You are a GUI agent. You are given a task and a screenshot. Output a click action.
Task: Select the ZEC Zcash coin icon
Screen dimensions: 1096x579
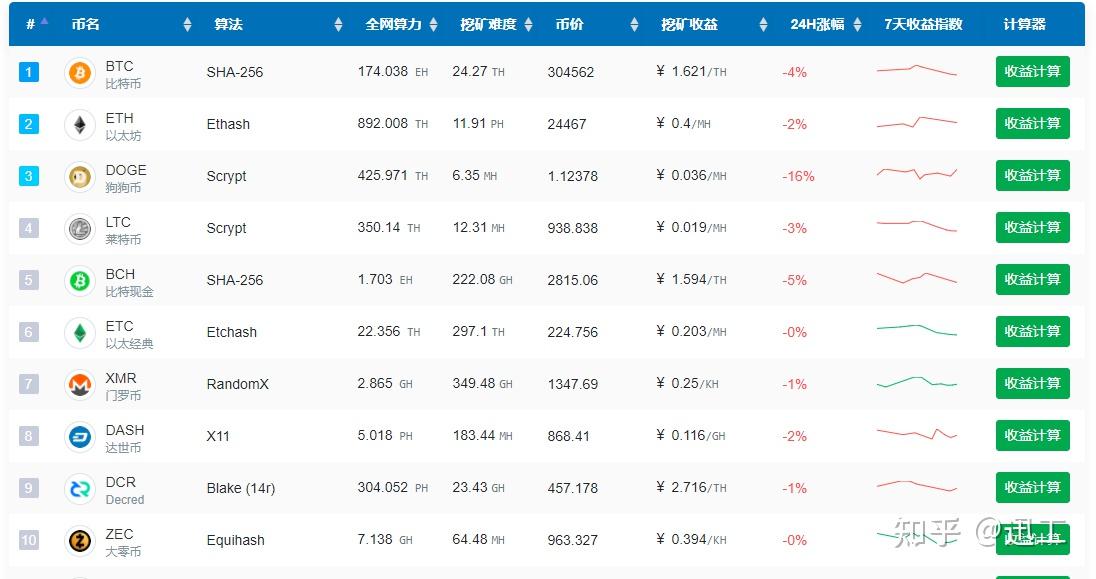pos(80,540)
